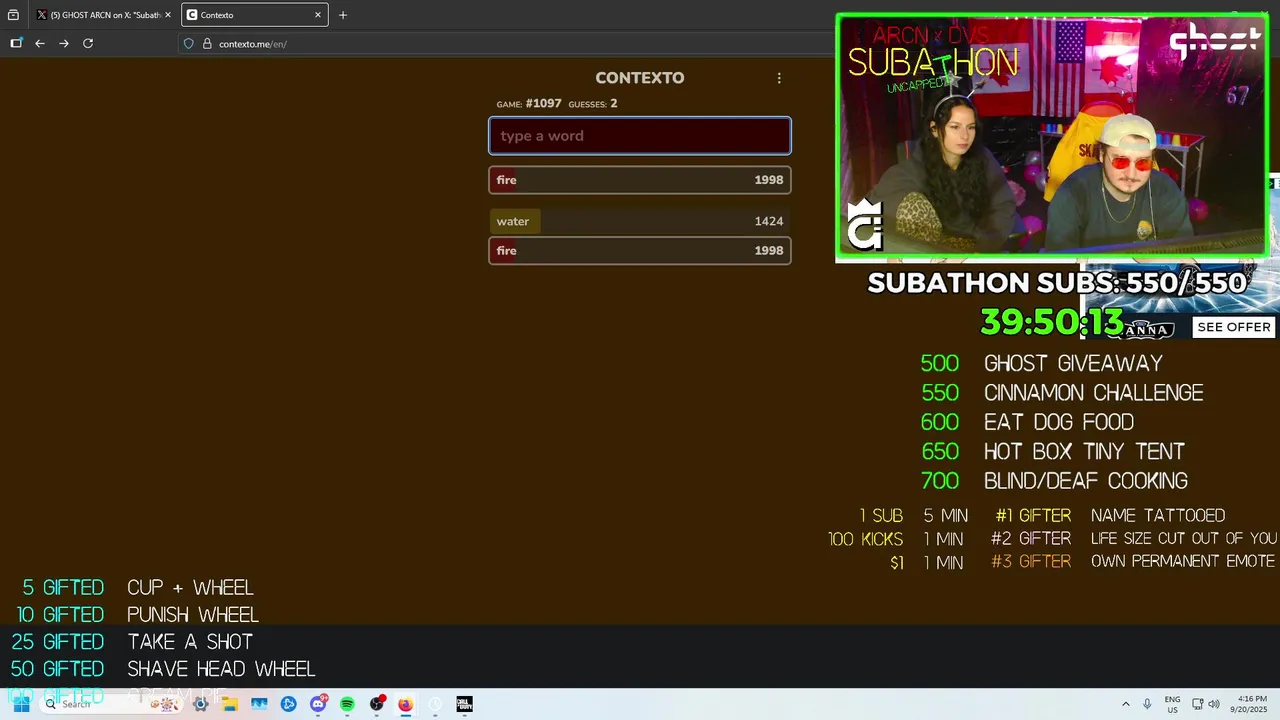Click the GHOST GIVEAWAY goal text
Screen dimensions: 1280x720
1073,363
